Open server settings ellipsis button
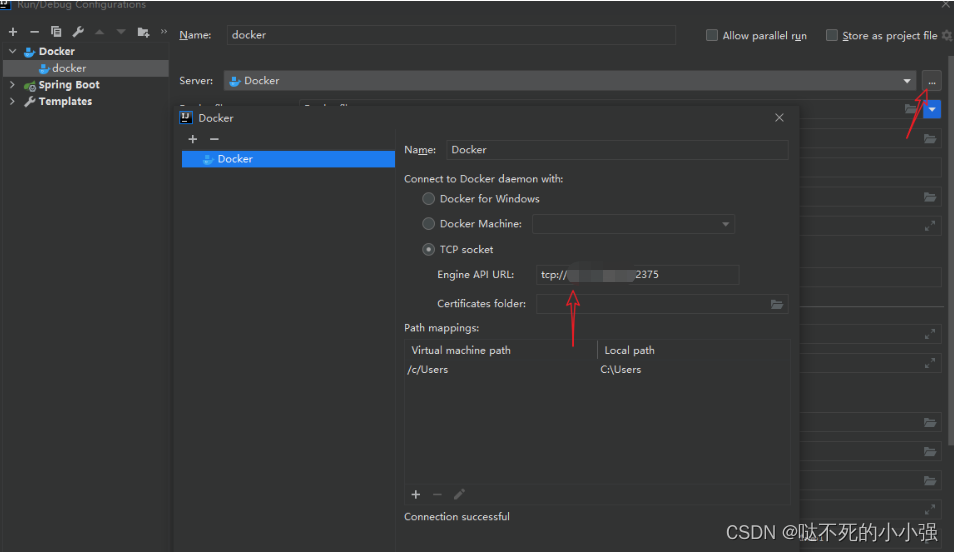The image size is (954, 552). pyautogui.click(x=931, y=81)
